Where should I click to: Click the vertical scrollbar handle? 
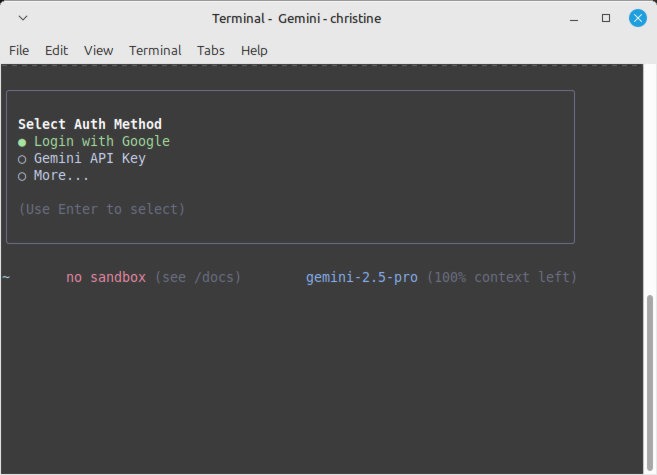point(650,382)
